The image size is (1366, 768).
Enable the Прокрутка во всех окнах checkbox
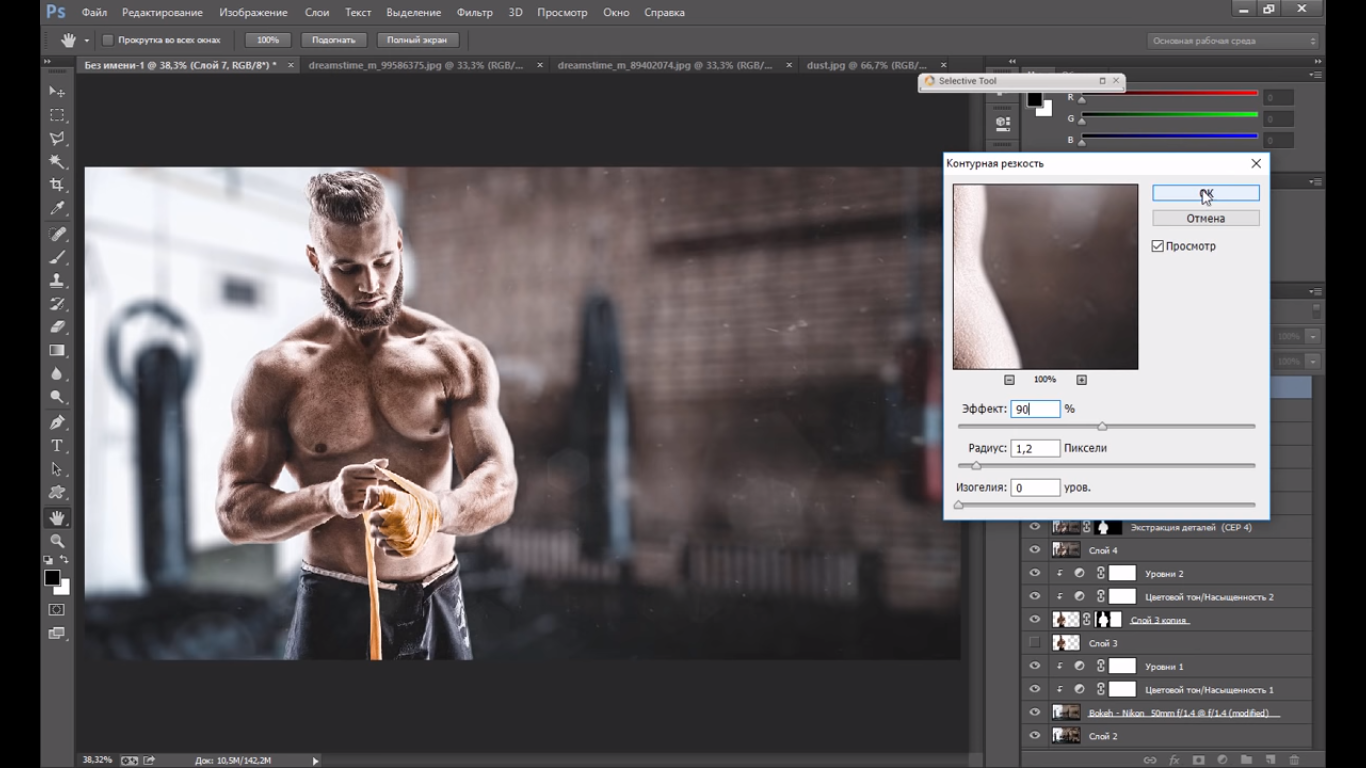click(x=108, y=41)
